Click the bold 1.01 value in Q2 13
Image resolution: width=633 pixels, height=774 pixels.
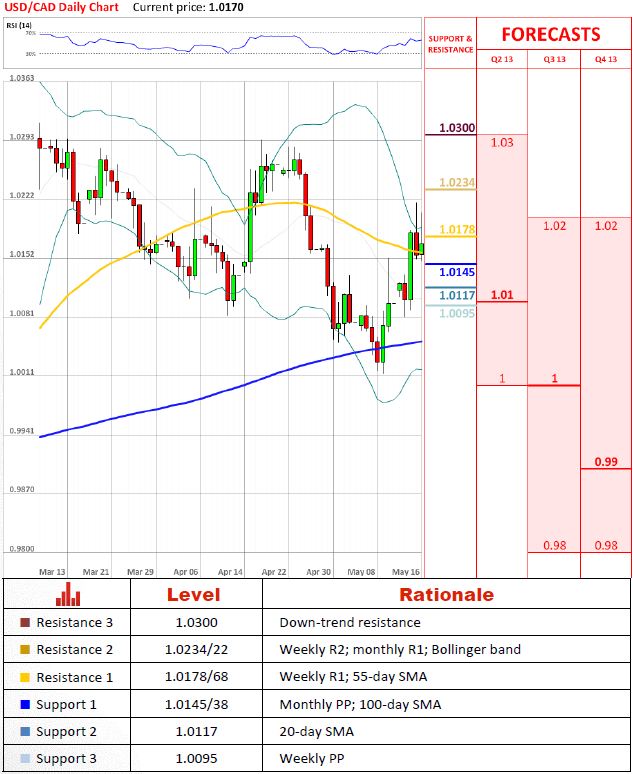(x=502, y=295)
